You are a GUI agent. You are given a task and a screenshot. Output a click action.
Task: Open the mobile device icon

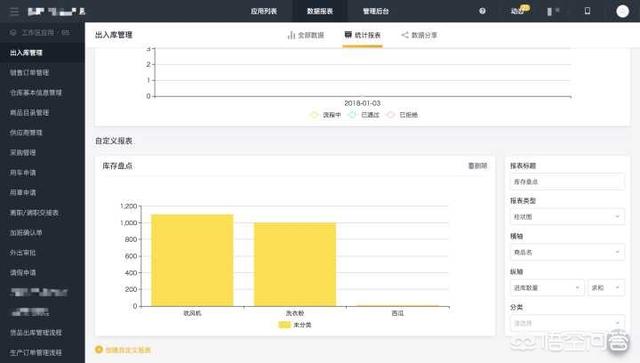(x=587, y=11)
